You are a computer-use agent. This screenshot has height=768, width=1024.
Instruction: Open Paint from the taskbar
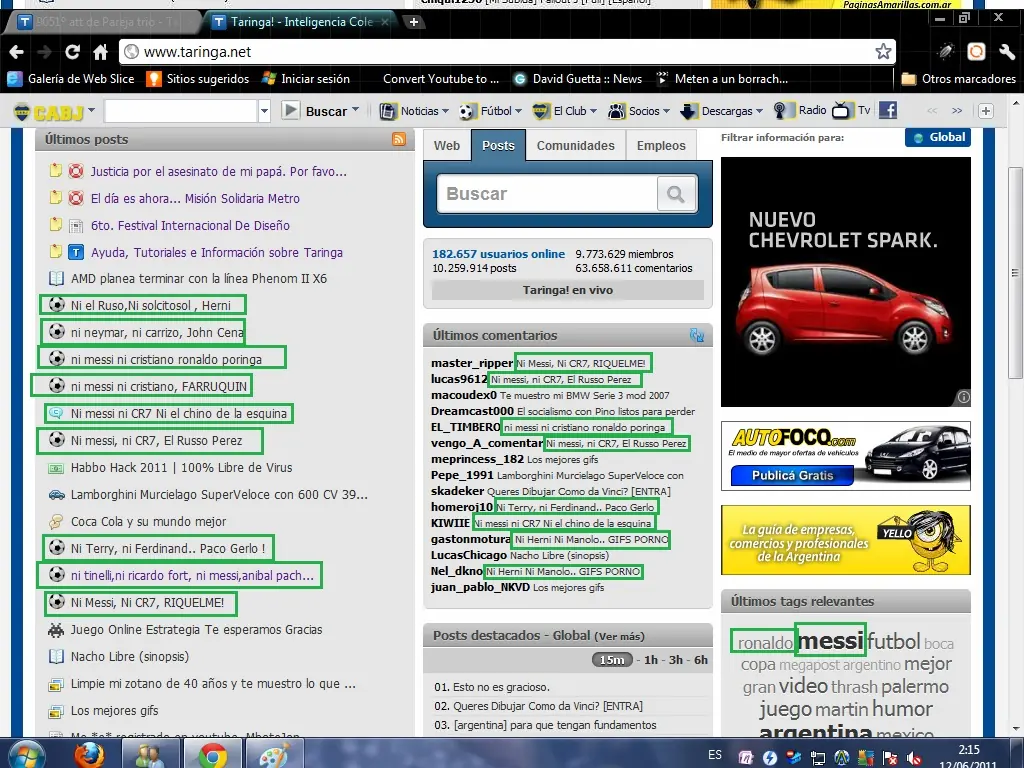pyautogui.click(x=274, y=755)
